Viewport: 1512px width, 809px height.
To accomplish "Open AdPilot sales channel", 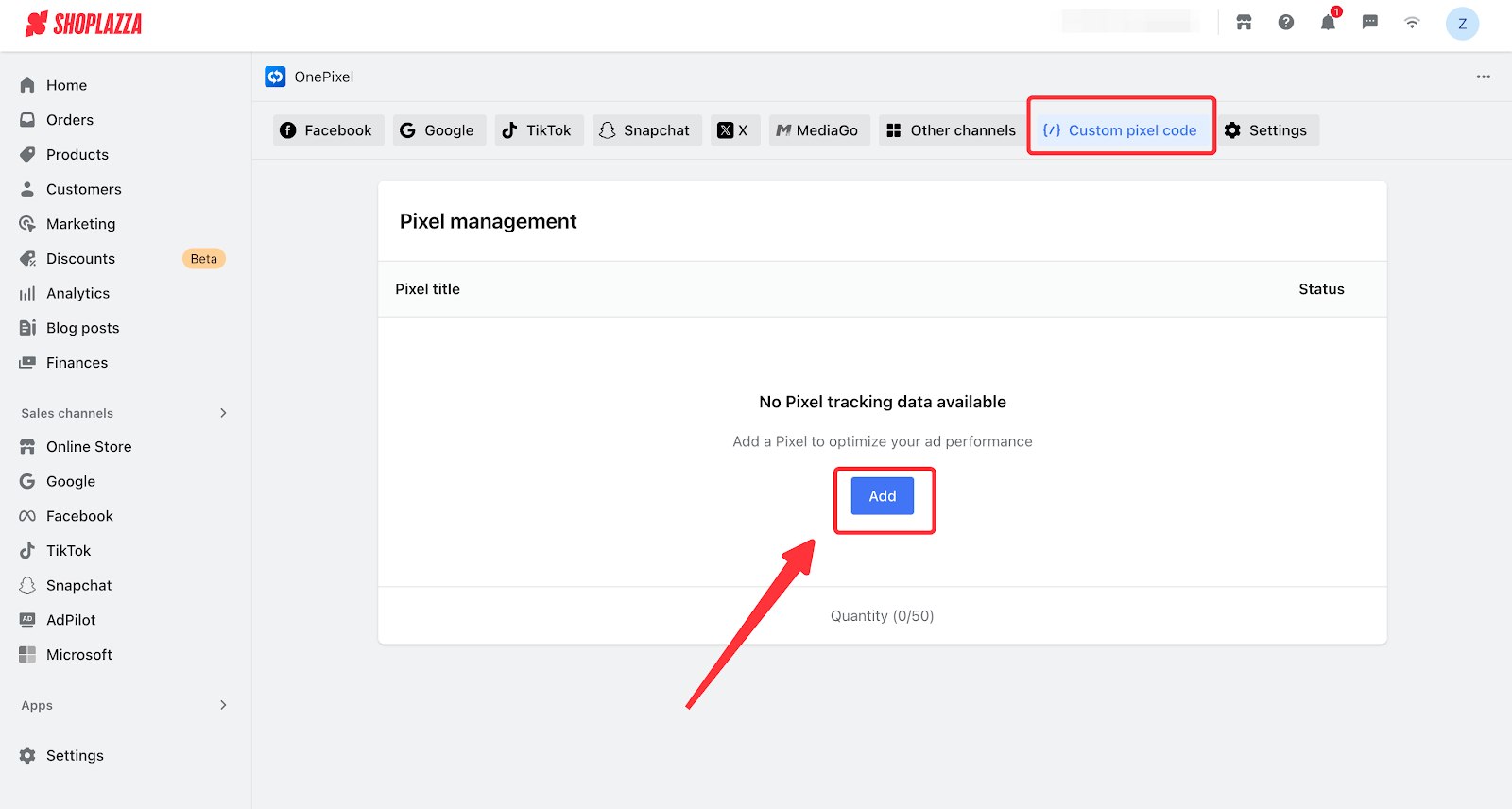I will pyautogui.click(x=71, y=620).
